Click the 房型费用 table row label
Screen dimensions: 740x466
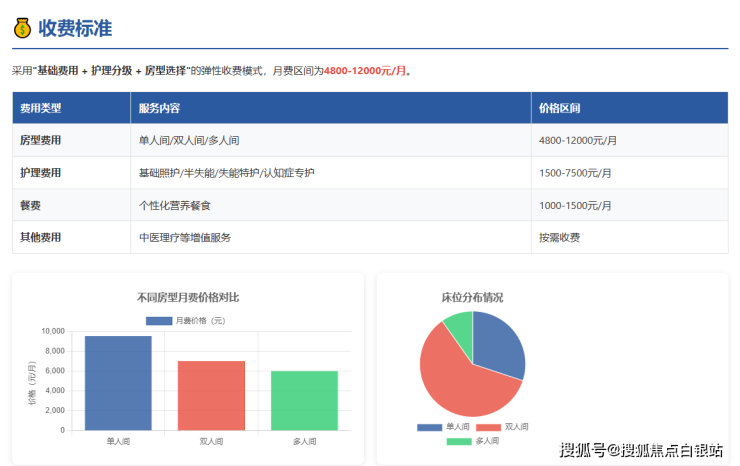point(41,141)
